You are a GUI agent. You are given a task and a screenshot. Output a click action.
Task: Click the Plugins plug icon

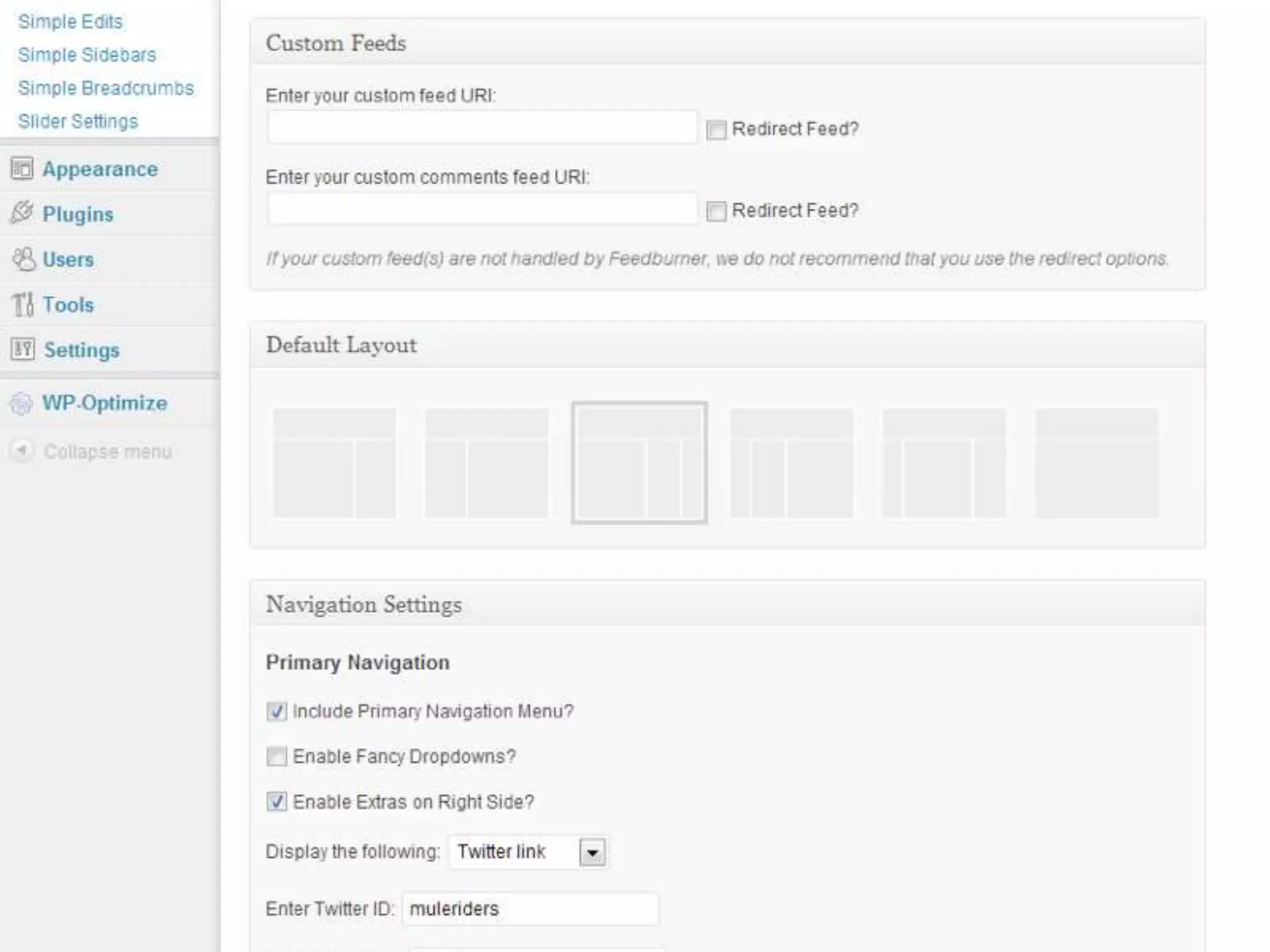22,213
